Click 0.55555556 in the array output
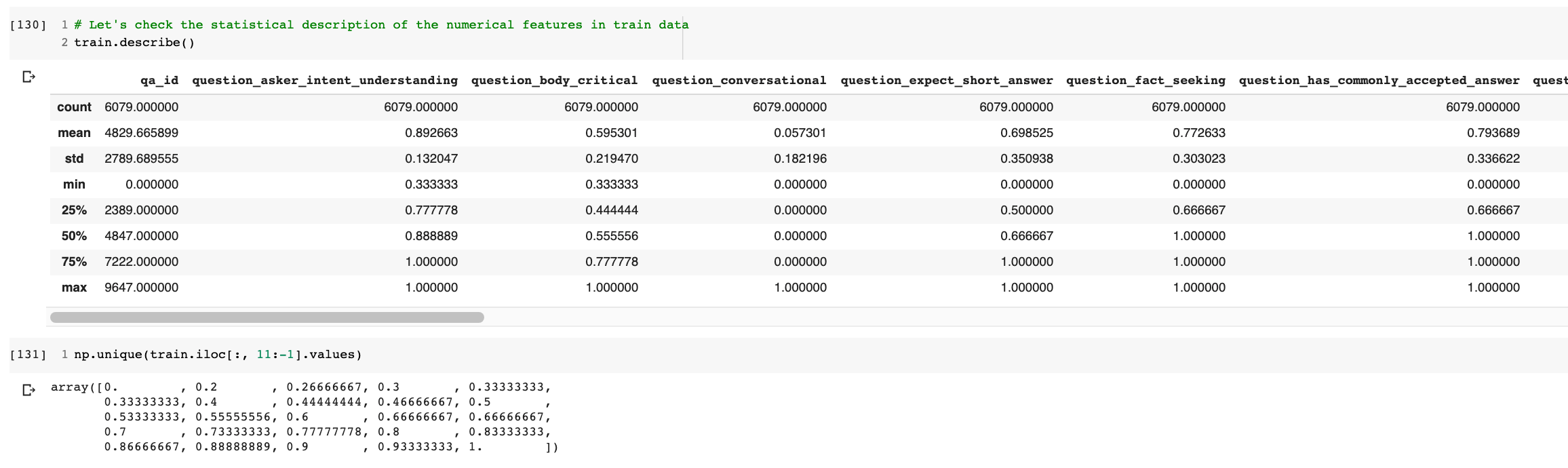 (x=233, y=417)
